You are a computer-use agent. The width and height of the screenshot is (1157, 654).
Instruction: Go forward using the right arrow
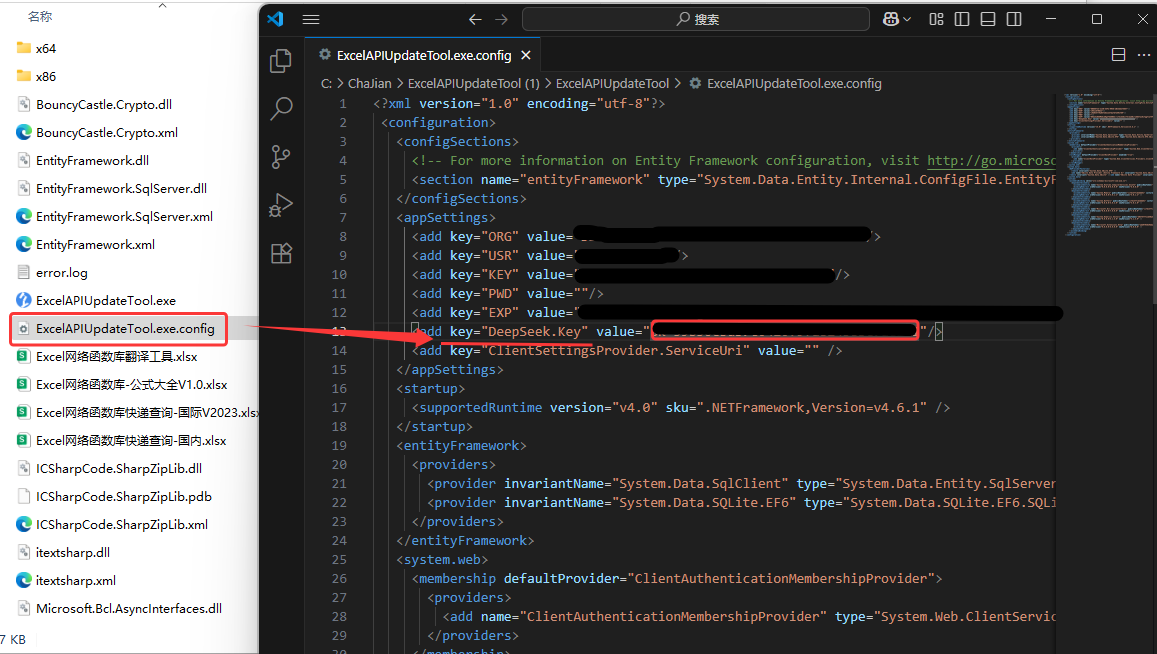tap(502, 19)
